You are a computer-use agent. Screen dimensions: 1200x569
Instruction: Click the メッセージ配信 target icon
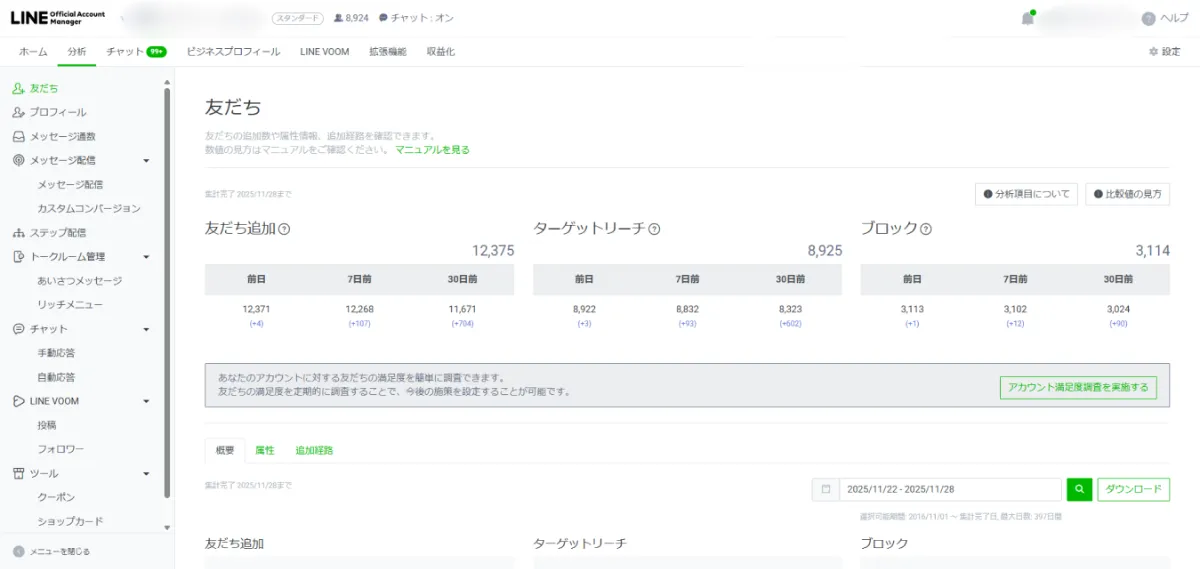(18, 160)
